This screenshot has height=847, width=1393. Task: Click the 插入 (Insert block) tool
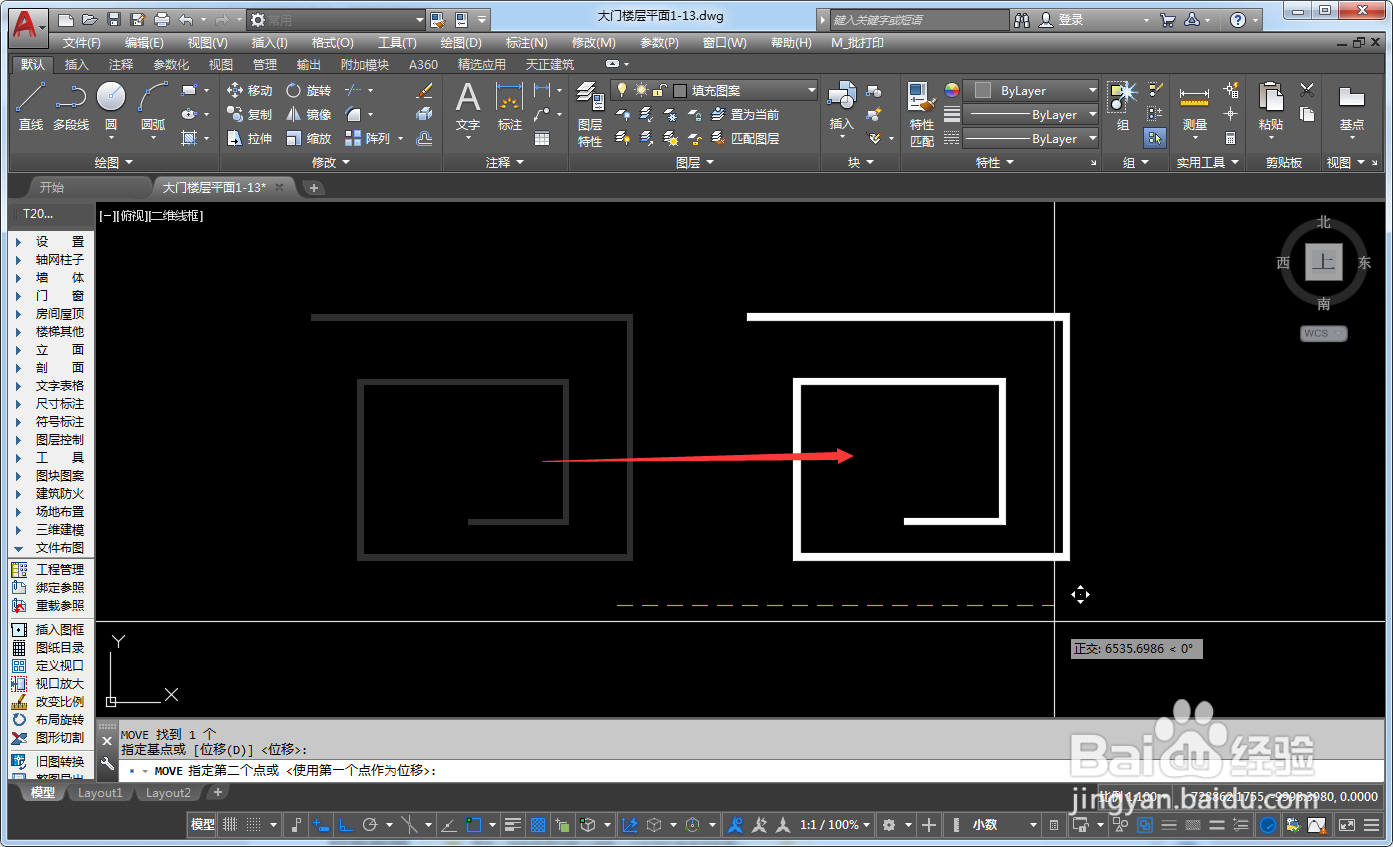(x=842, y=106)
